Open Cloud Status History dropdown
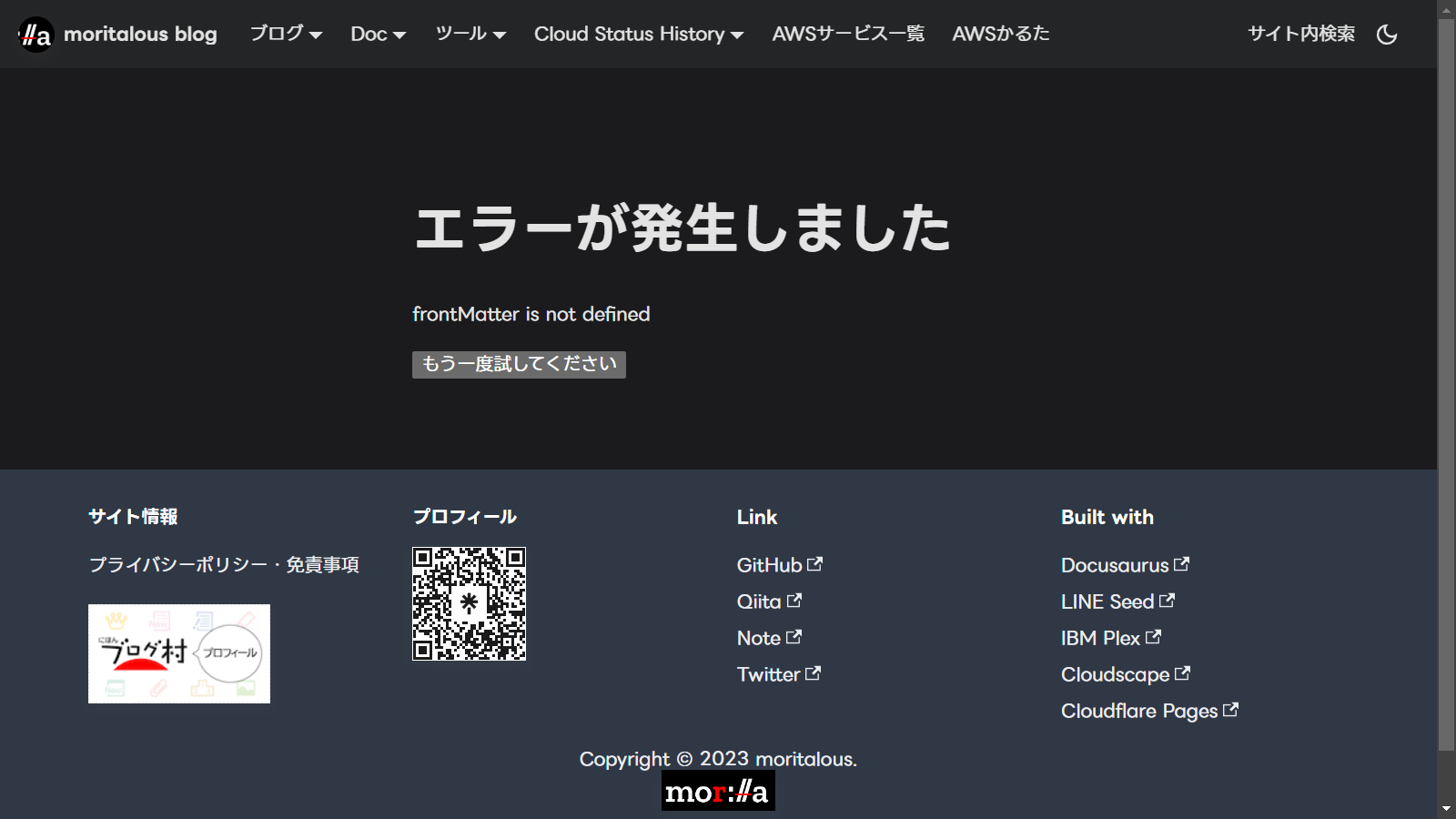Image resolution: width=1456 pixels, height=819 pixels. click(638, 35)
